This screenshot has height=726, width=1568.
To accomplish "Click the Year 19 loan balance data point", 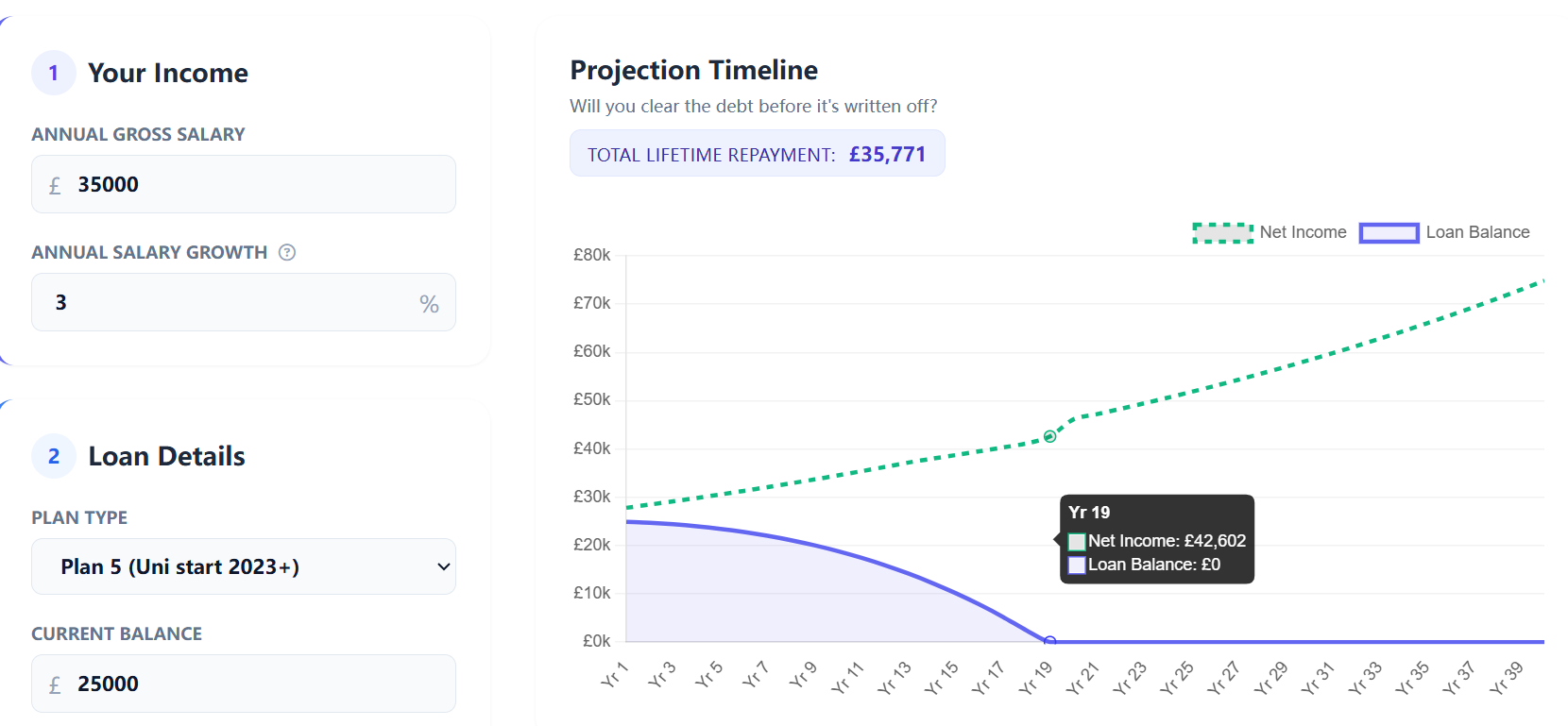I will coord(1049,641).
